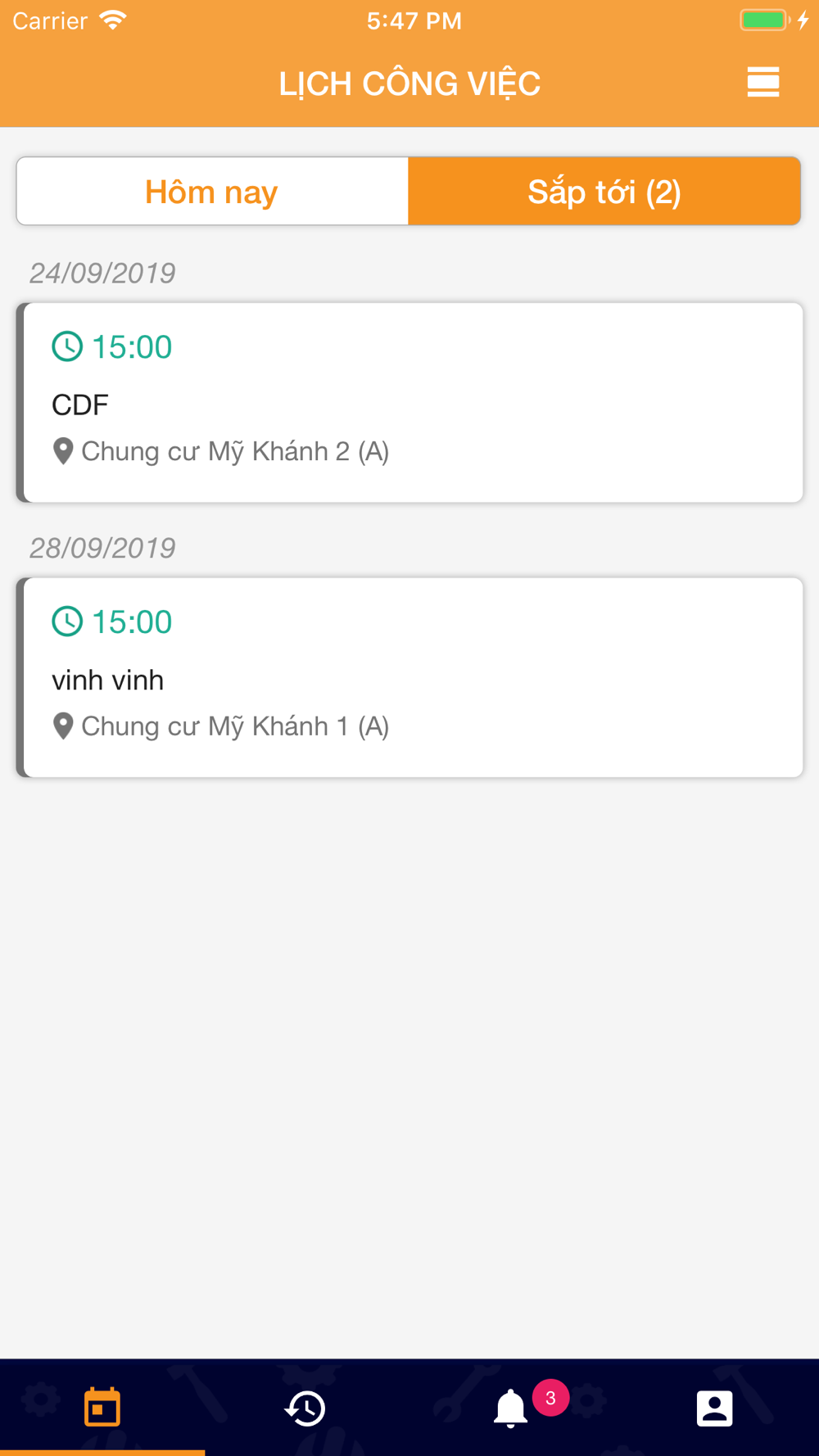The width and height of the screenshot is (819, 1456).
Task: Tap the location pin for Mỹ Khánh 2
Action: coord(63,451)
